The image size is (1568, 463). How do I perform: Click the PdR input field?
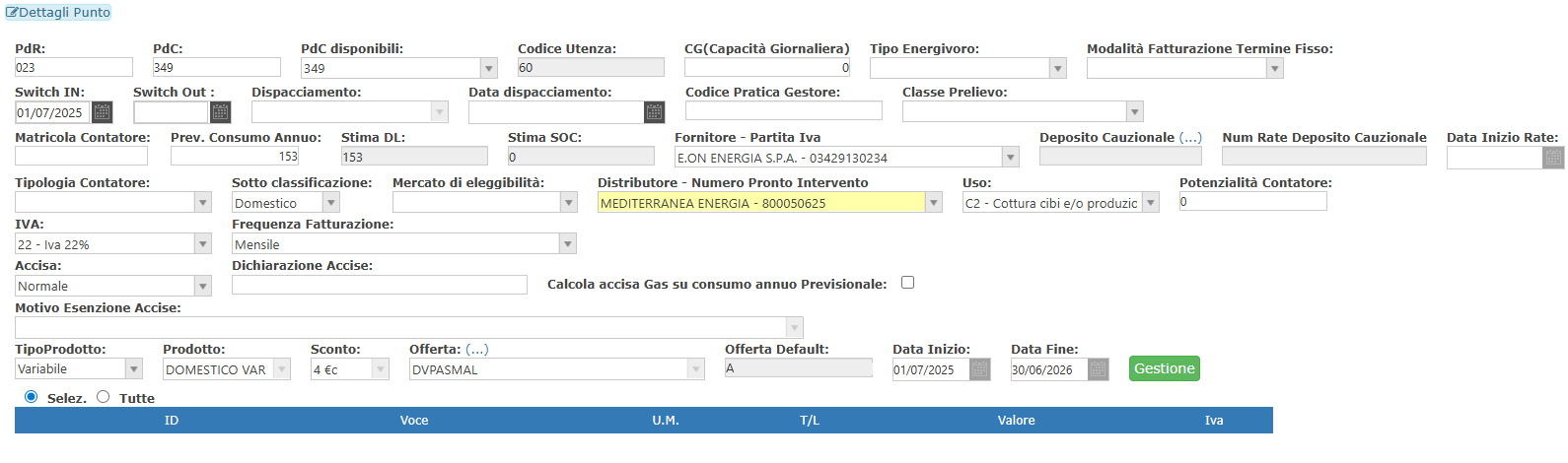coord(74,67)
